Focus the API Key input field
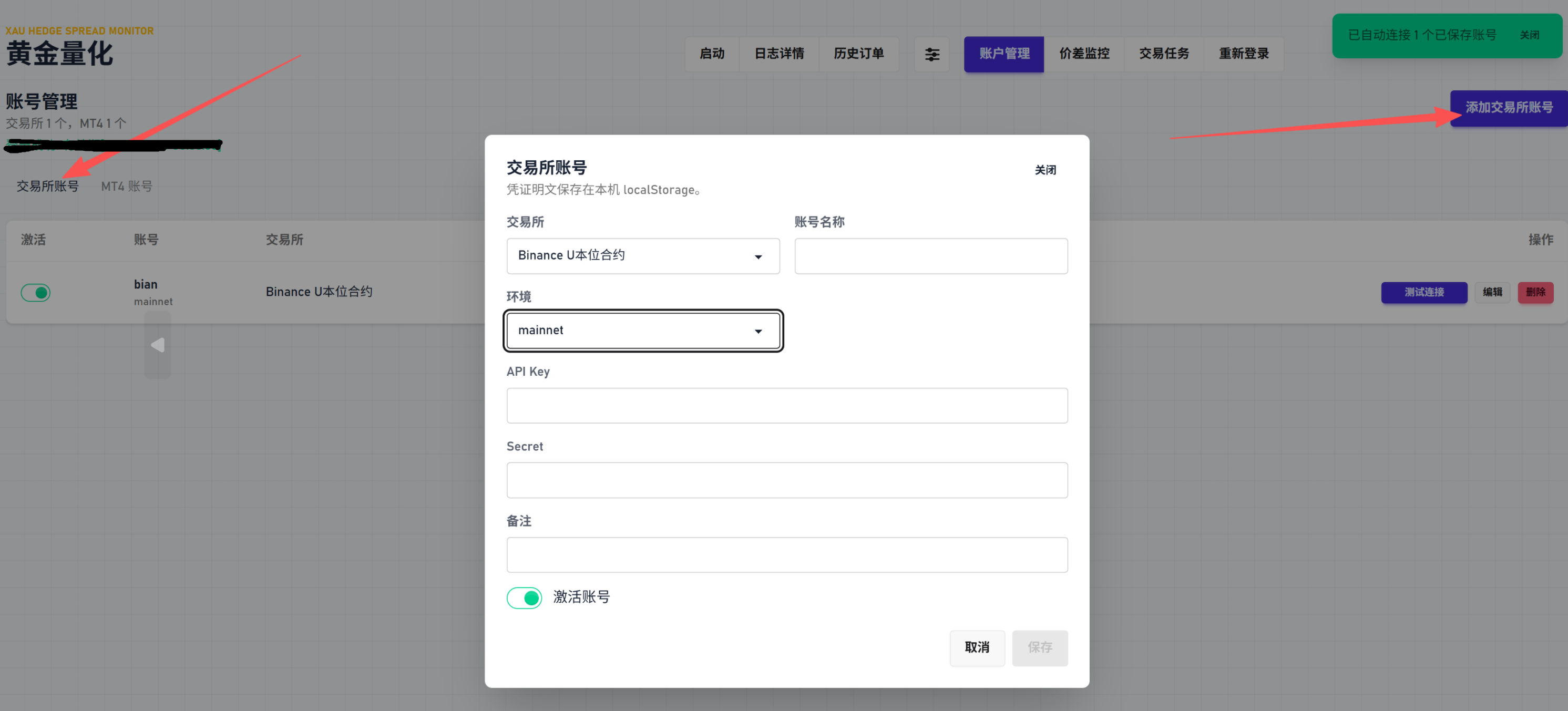 pyautogui.click(x=786, y=405)
